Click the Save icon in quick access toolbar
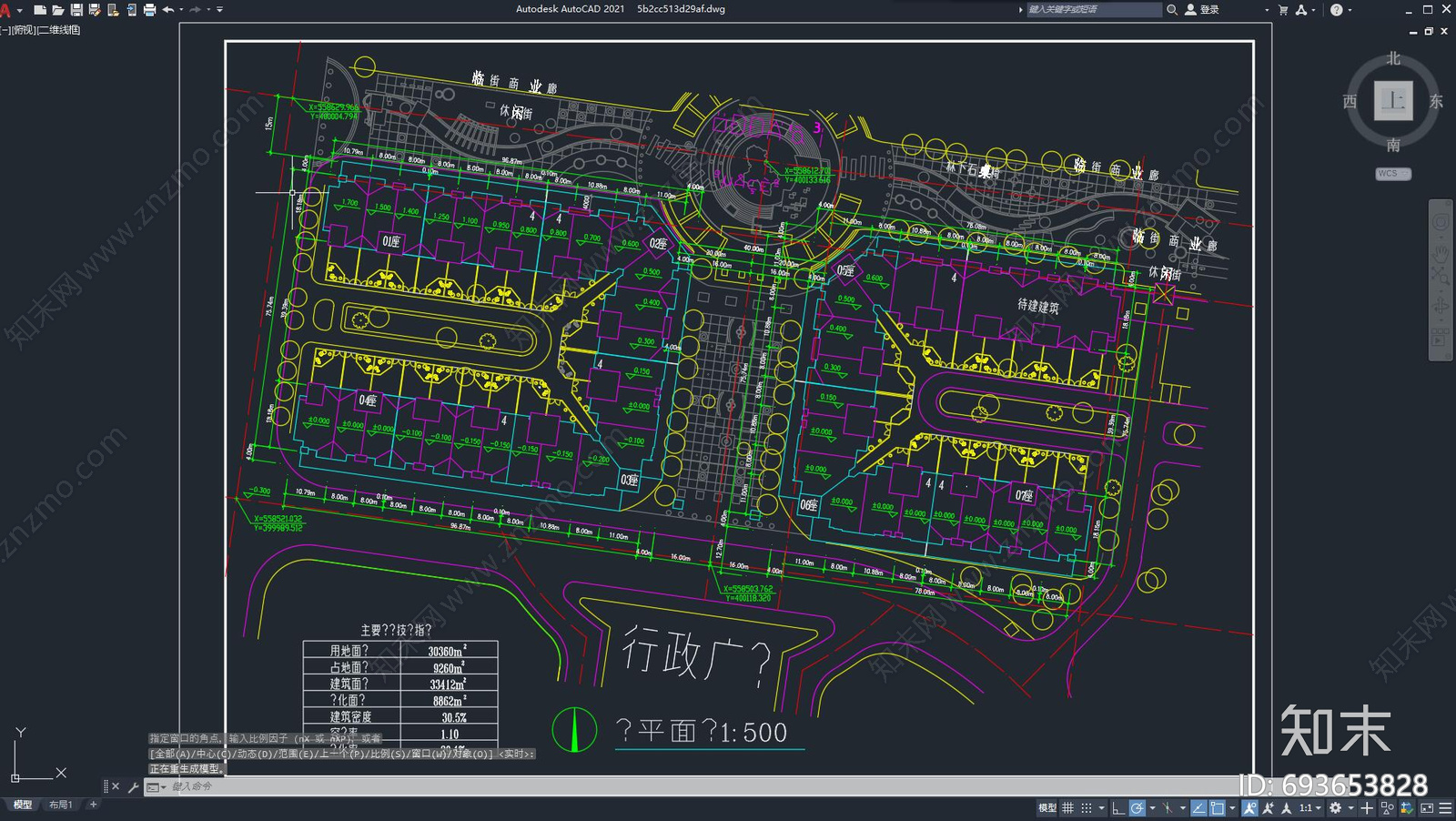 76,9
